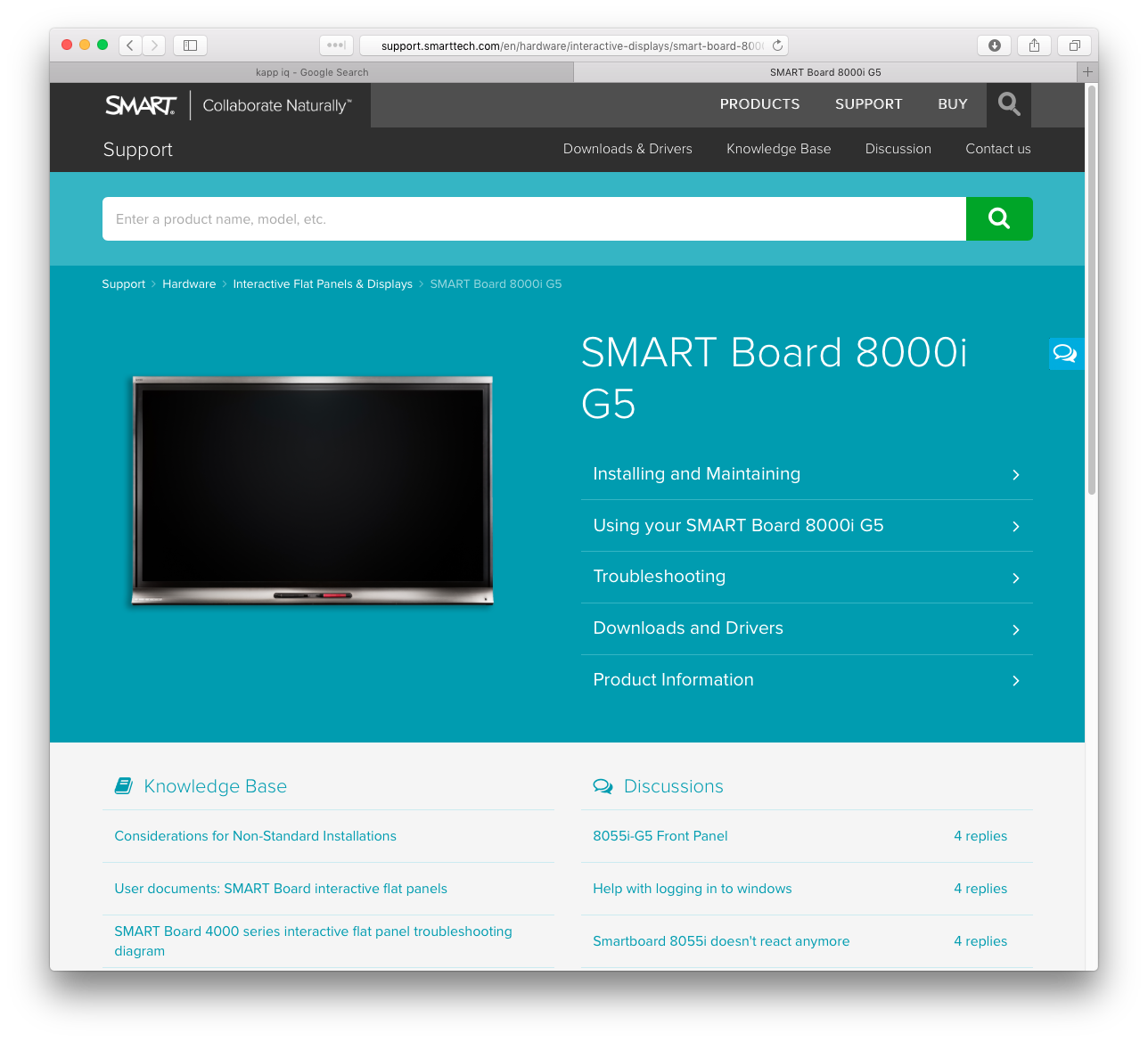Open the 8055i-G5 Front Panel discussion
This screenshot has height=1042, width=1148.
(660, 836)
